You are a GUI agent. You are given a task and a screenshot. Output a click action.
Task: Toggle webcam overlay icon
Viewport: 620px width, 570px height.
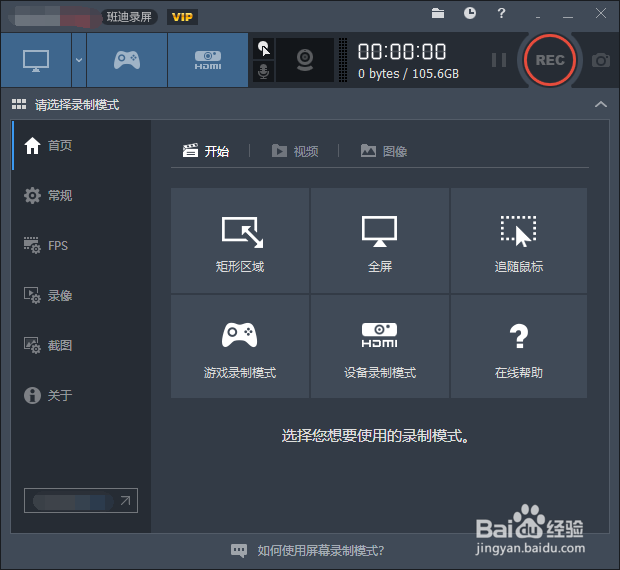click(305, 60)
